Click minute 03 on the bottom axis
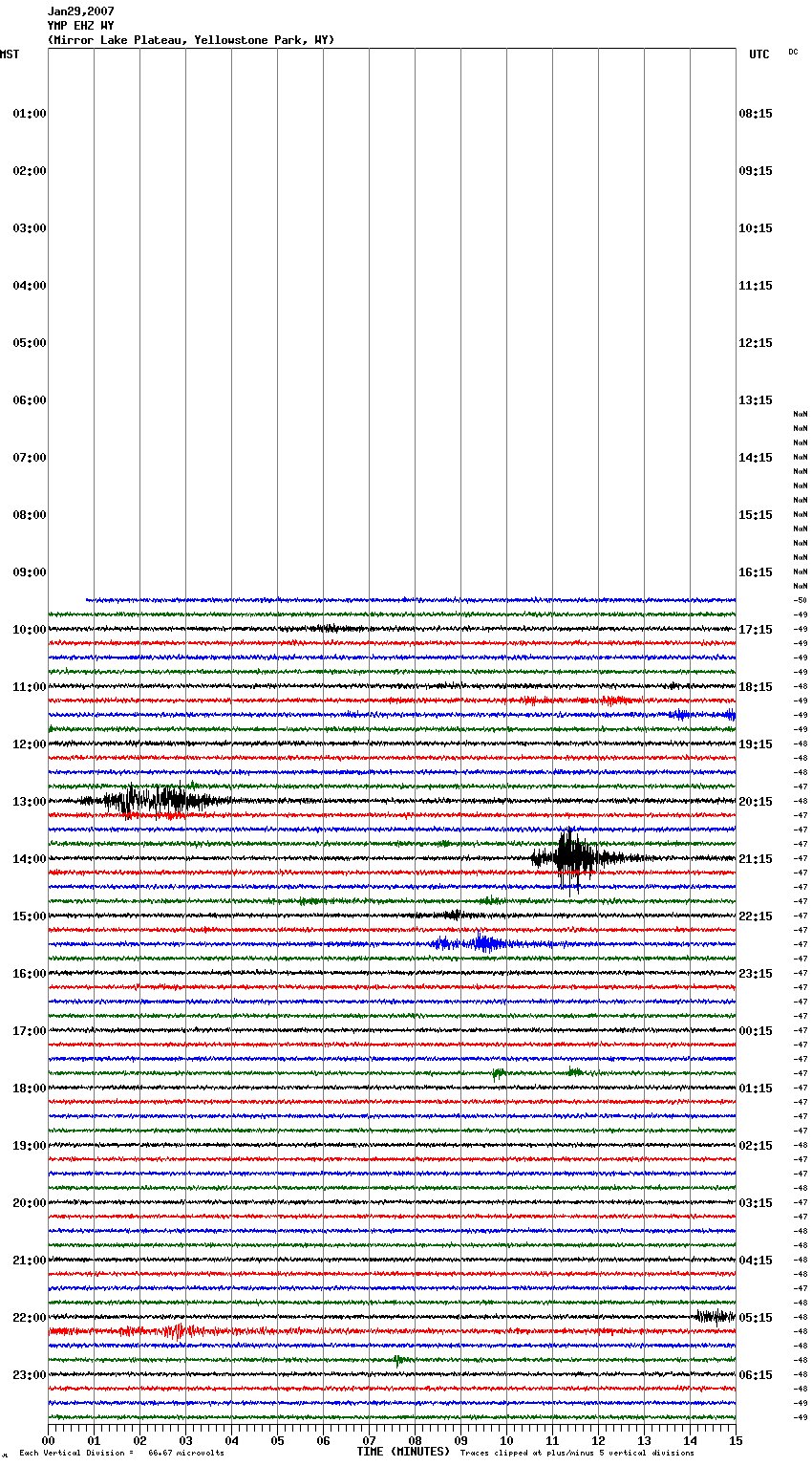Viewport: 812px width, 1466px height. (185, 1440)
